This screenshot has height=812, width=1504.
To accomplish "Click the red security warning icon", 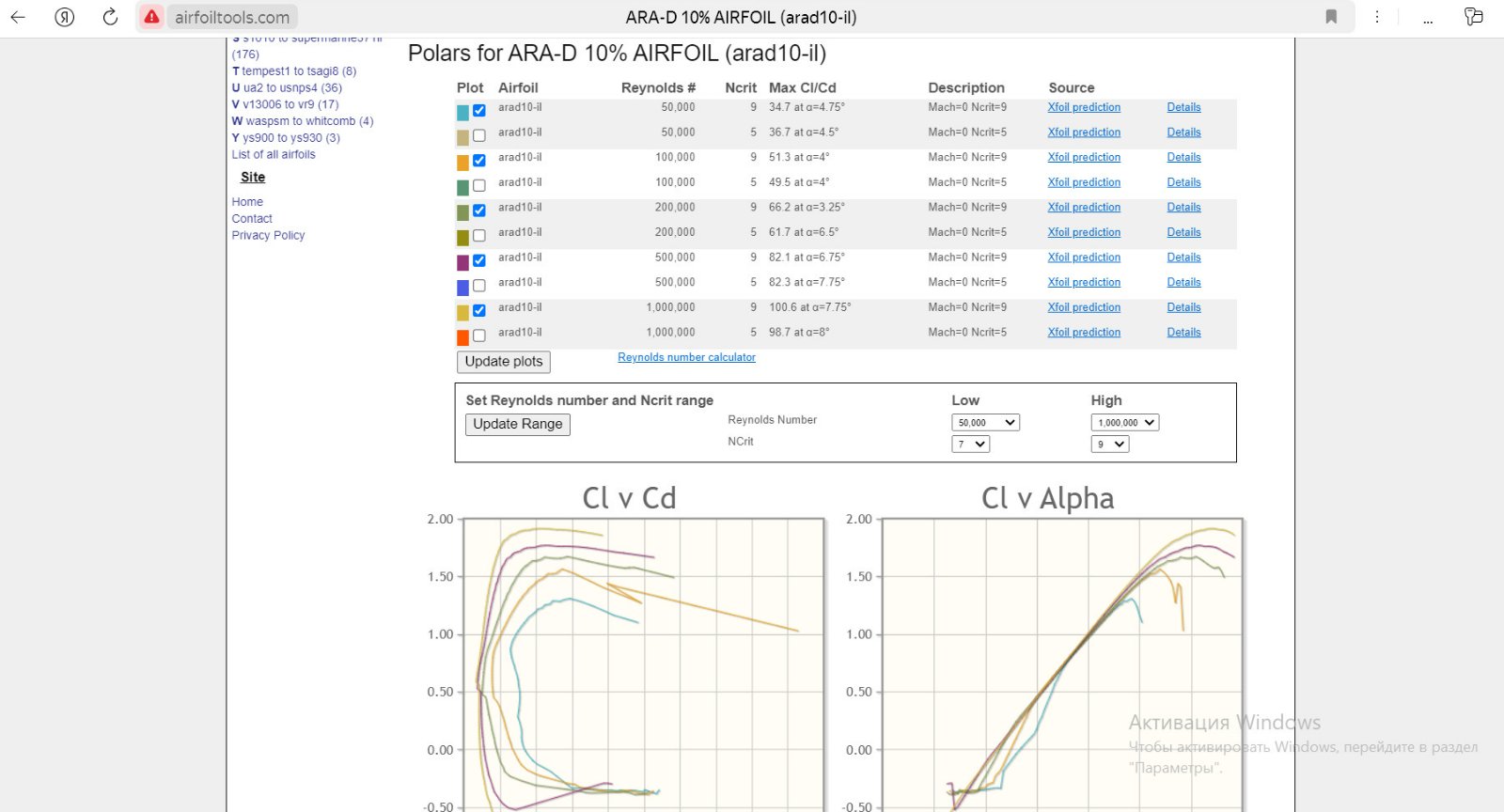I will pos(151,17).
